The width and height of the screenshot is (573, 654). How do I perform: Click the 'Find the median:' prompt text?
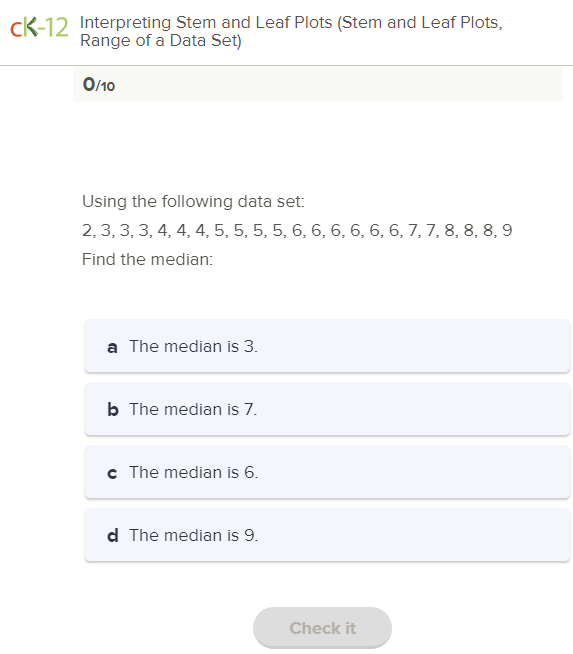147,259
